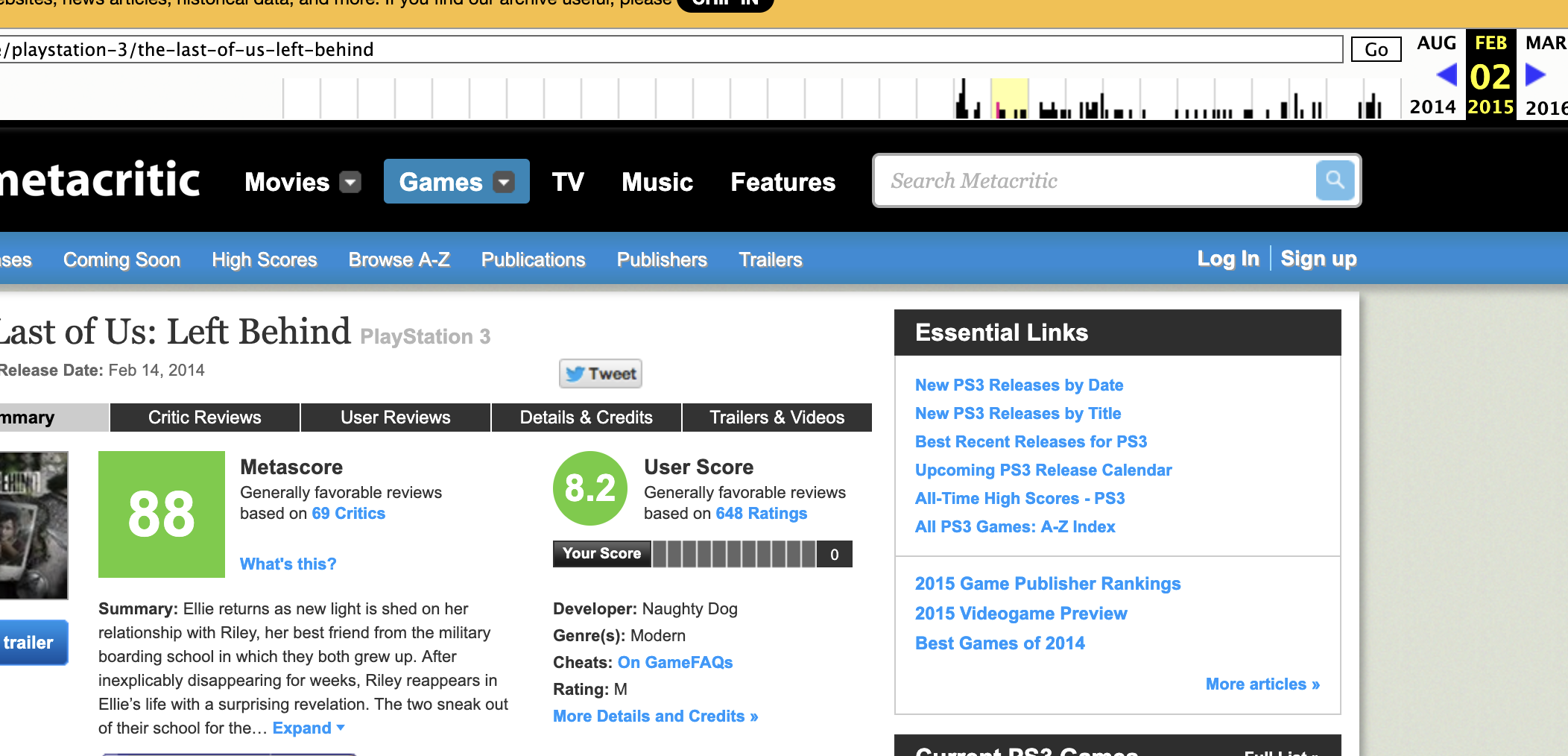Open the Movies dropdown arrow
The width and height of the screenshot is (1568, 756).
350,182
